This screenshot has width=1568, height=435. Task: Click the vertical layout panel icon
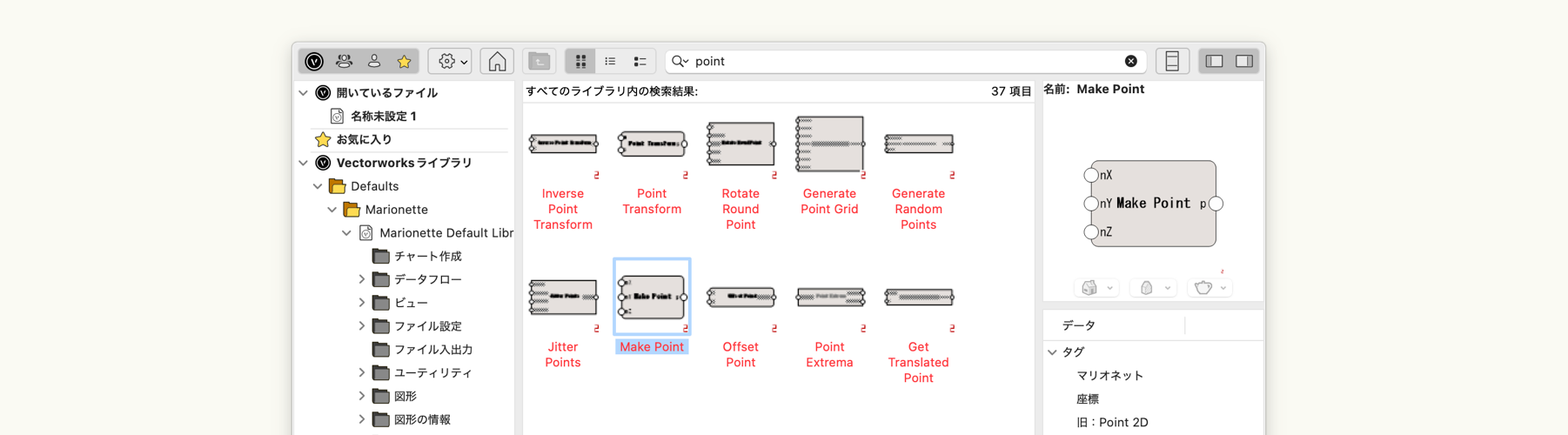tap(1172, 61)
